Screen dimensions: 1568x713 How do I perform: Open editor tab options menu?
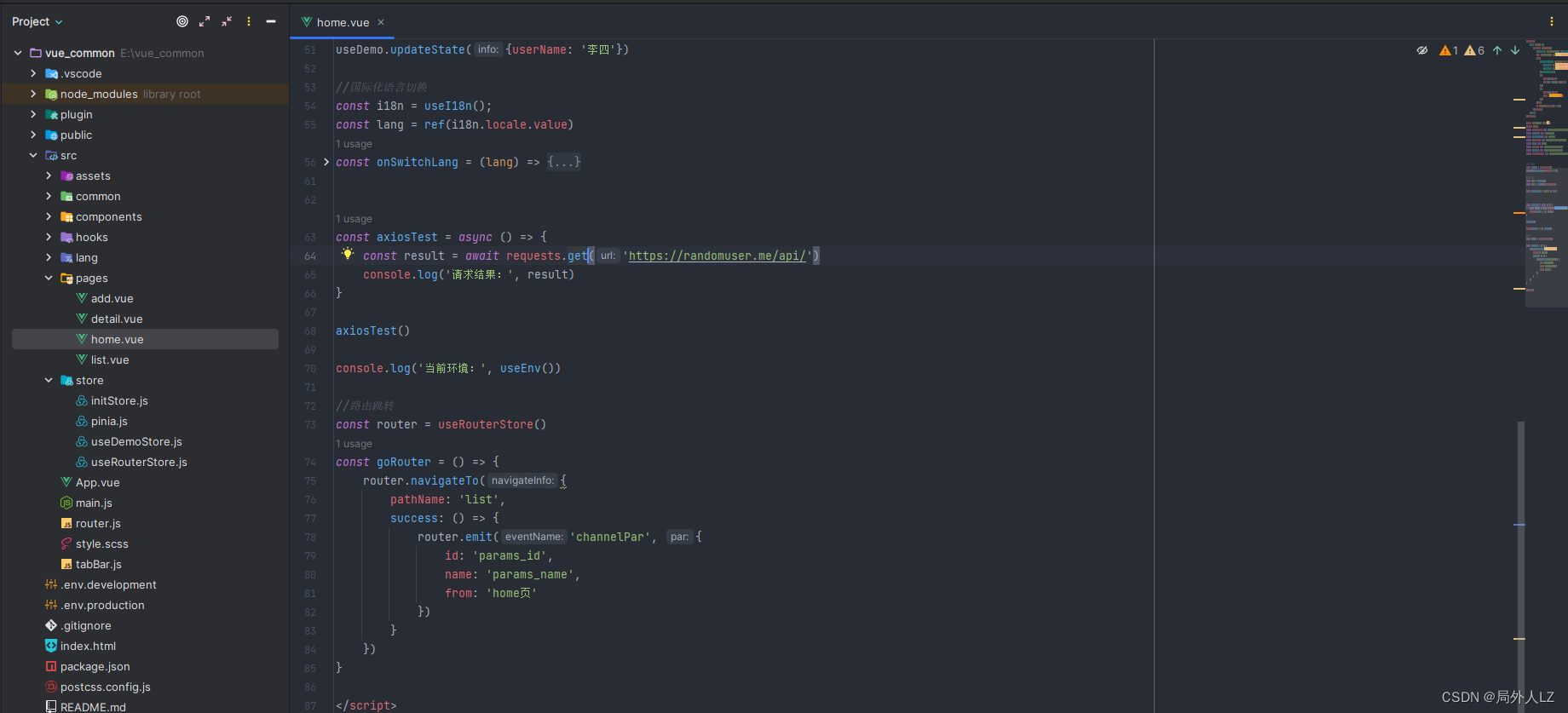click(1551, 21)
